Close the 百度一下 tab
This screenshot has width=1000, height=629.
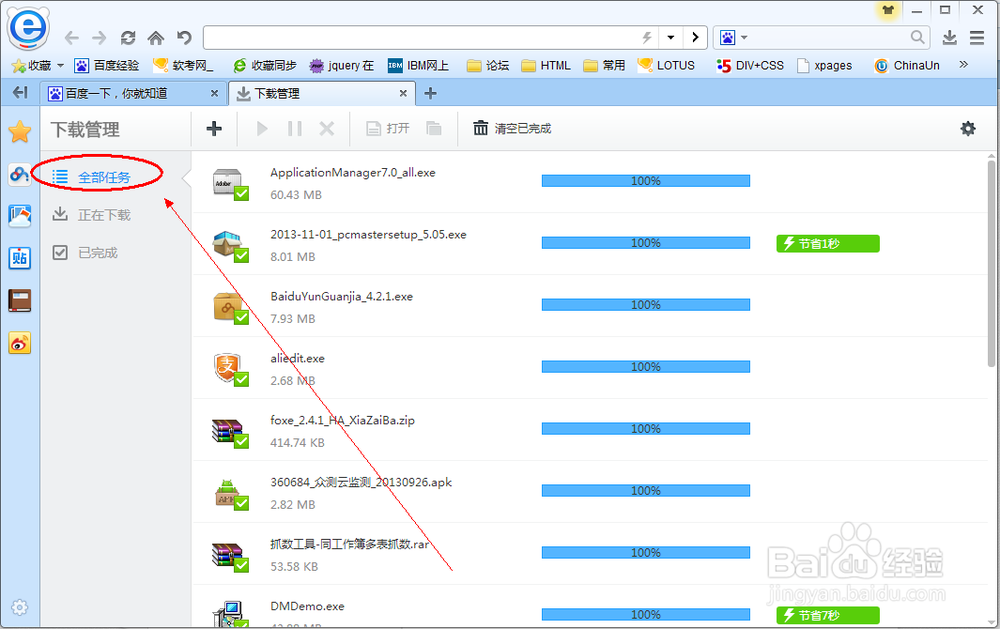pyautogui.click(x=214, y=94)
